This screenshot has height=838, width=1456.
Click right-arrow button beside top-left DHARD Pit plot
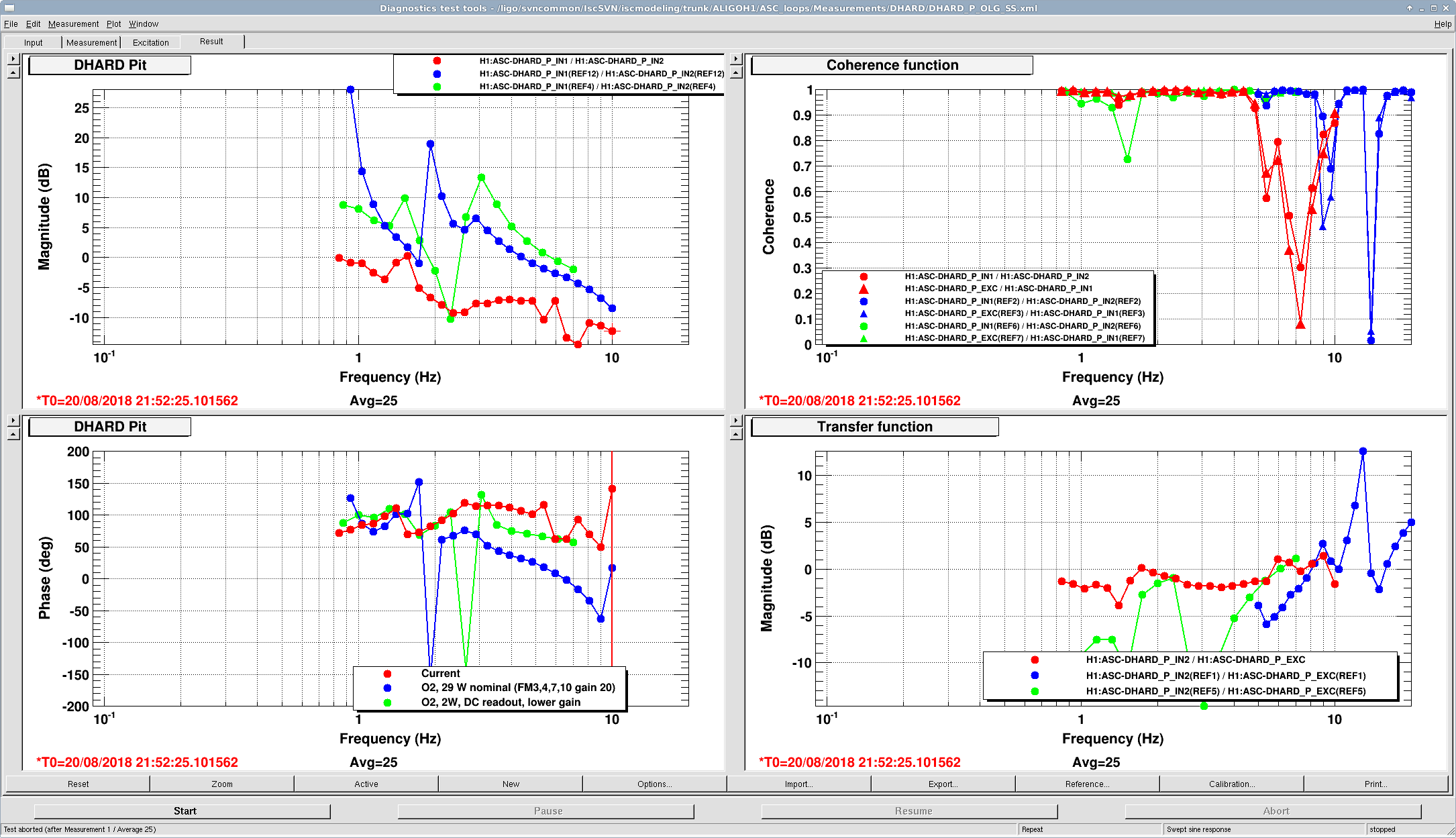(13, 59)
